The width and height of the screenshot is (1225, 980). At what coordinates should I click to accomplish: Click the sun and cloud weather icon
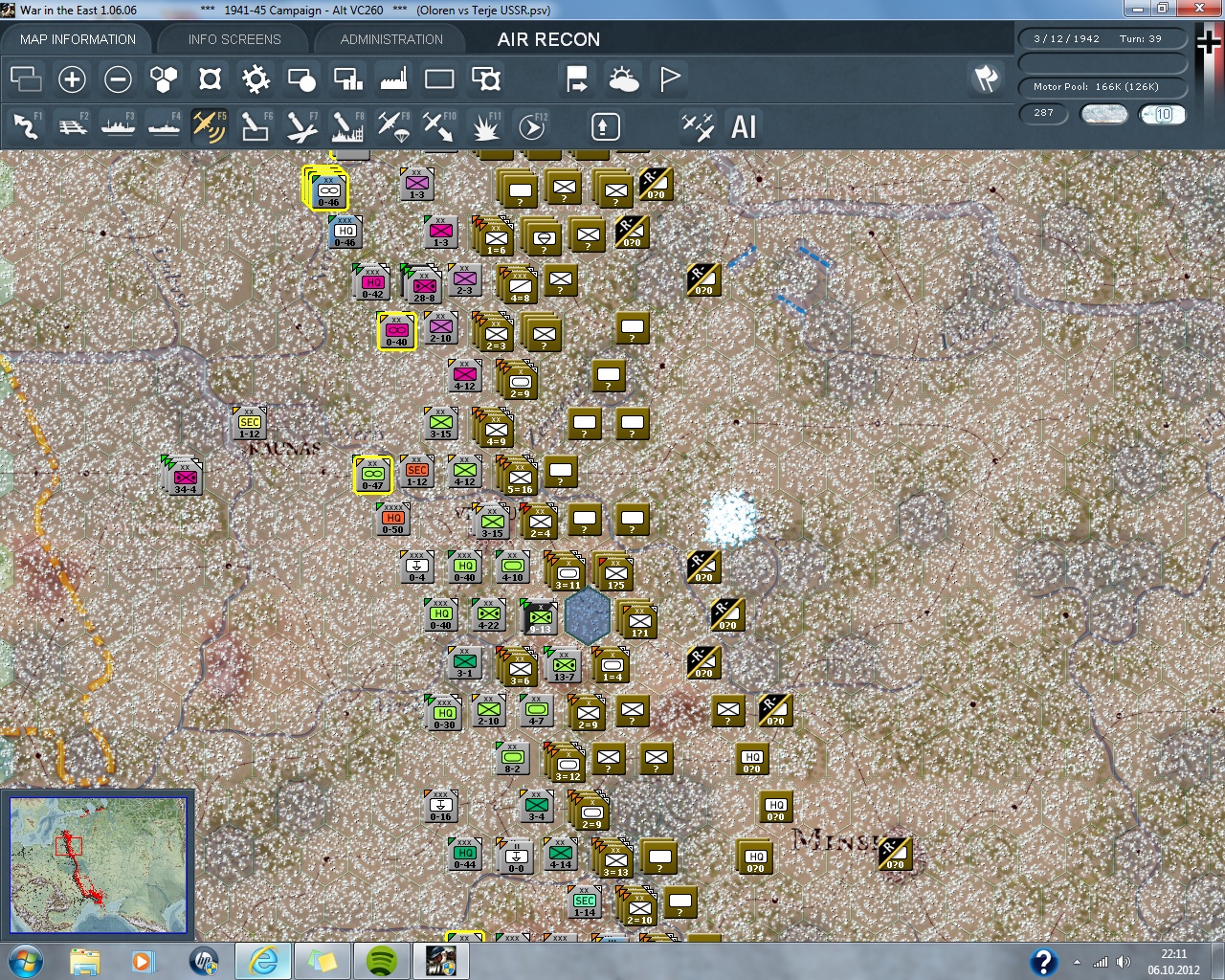(x=624, y=78)
